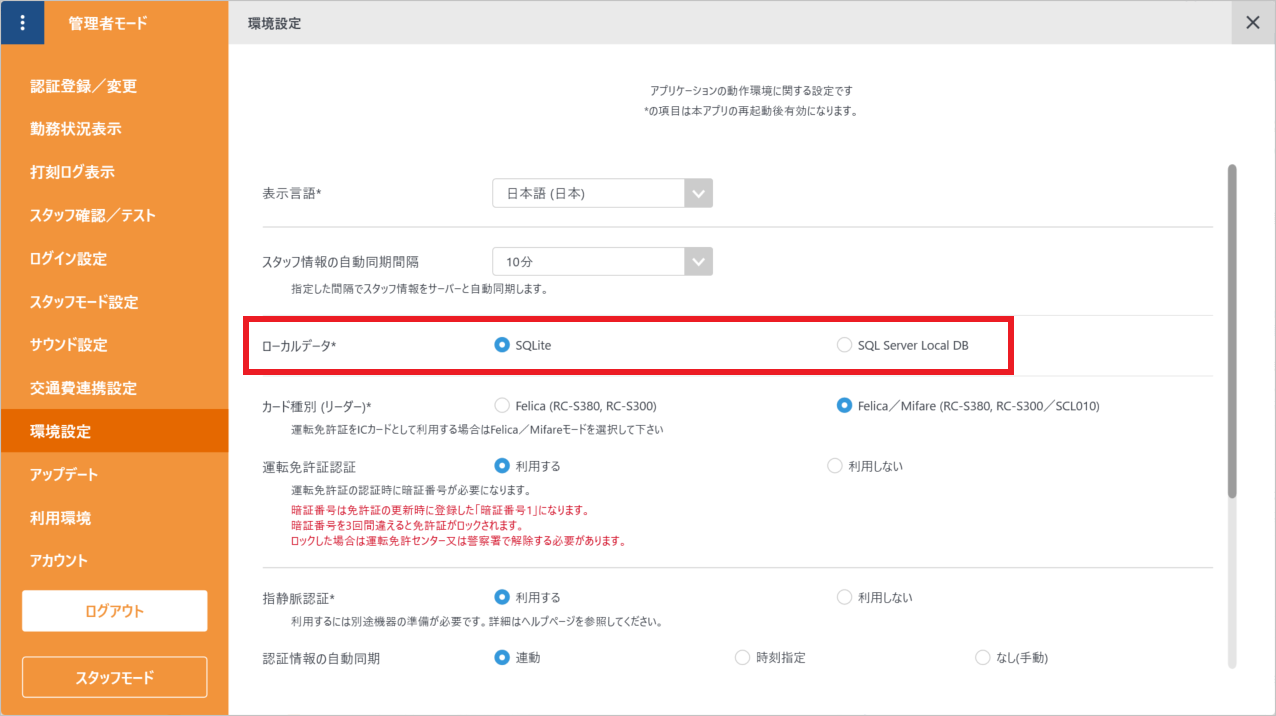Click the アプリケーションの動作環境 description text

point(751,90)
